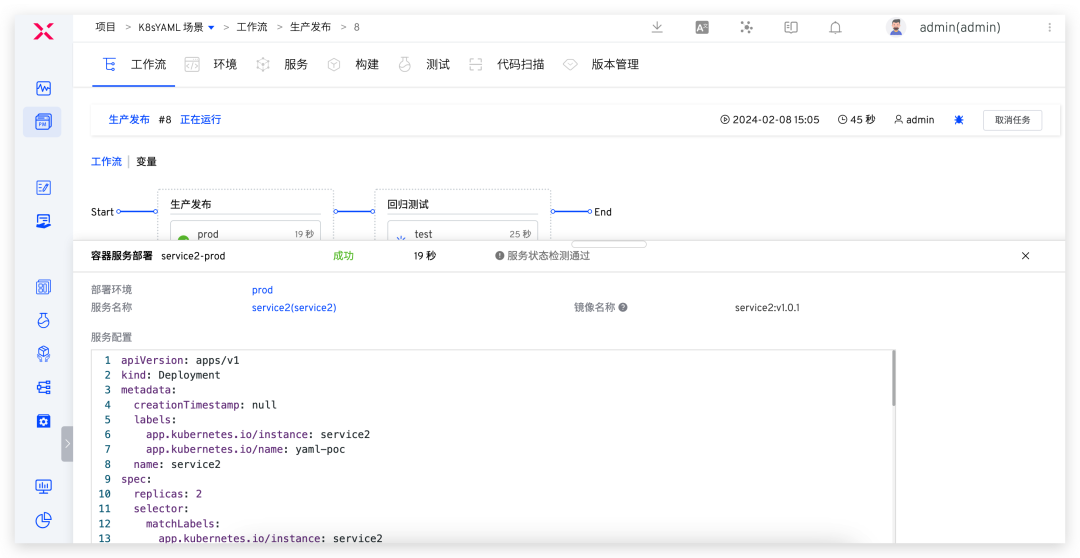Switch language with the translate icon
Image resolution: width=1080 pixels, height=558 pixels.
[x=702, y=28]
